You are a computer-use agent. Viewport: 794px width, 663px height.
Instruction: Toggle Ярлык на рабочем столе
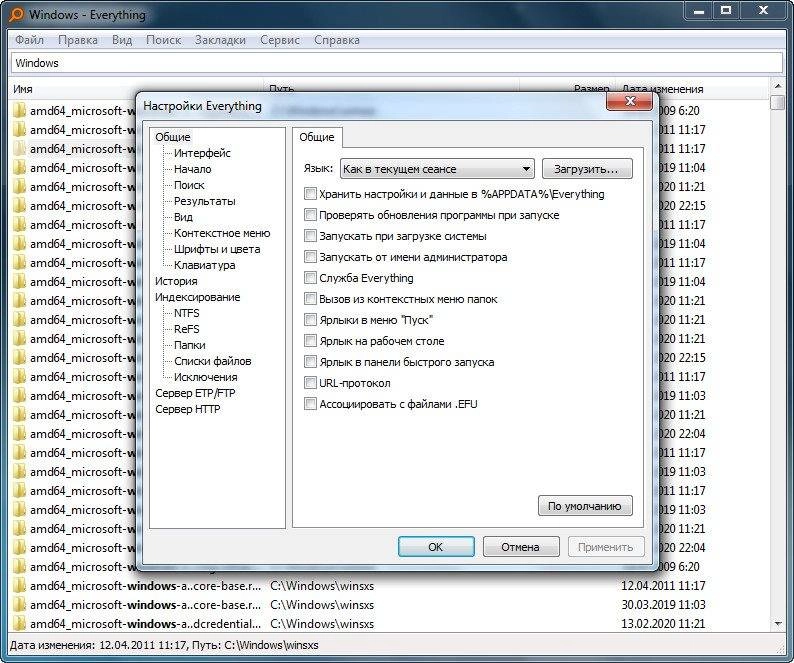point(310,341)
